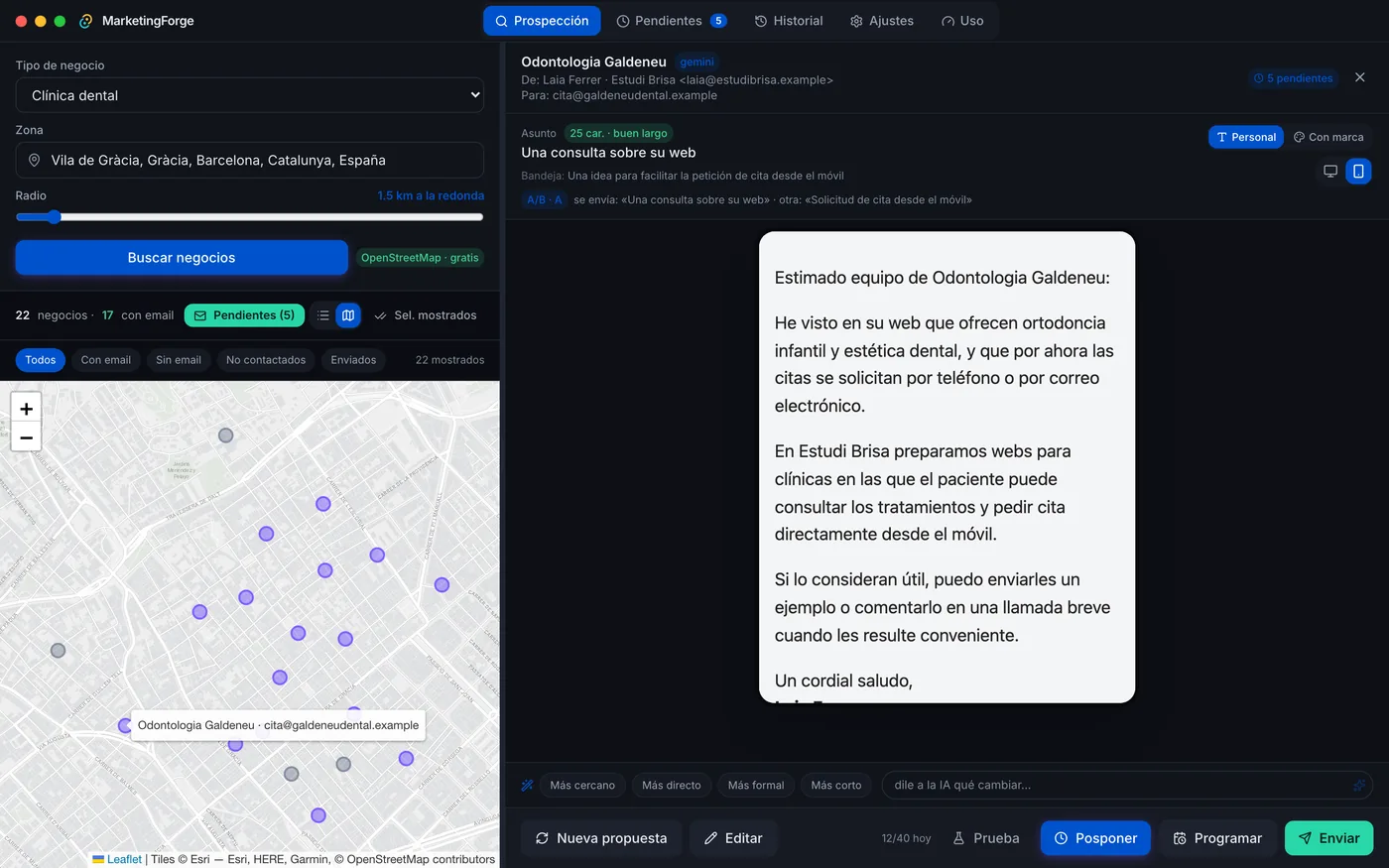The height and width of the screenshot is (868, 1389).
Task: Switch results to list view
Action: click(x=323, y=315)
